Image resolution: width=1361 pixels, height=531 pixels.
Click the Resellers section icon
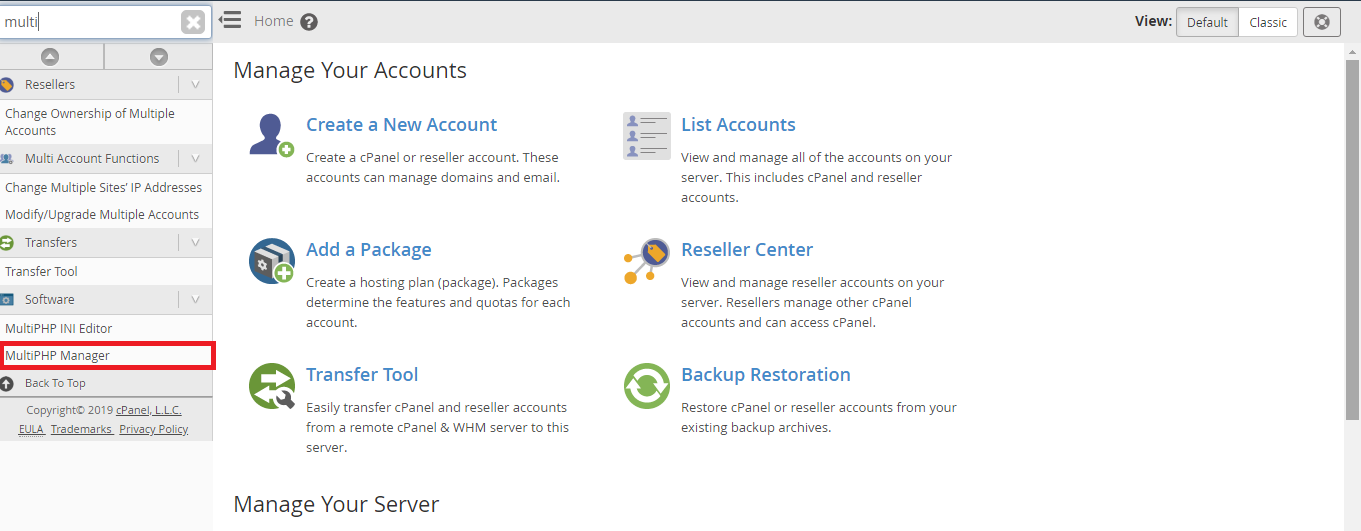tap(7, 85)
